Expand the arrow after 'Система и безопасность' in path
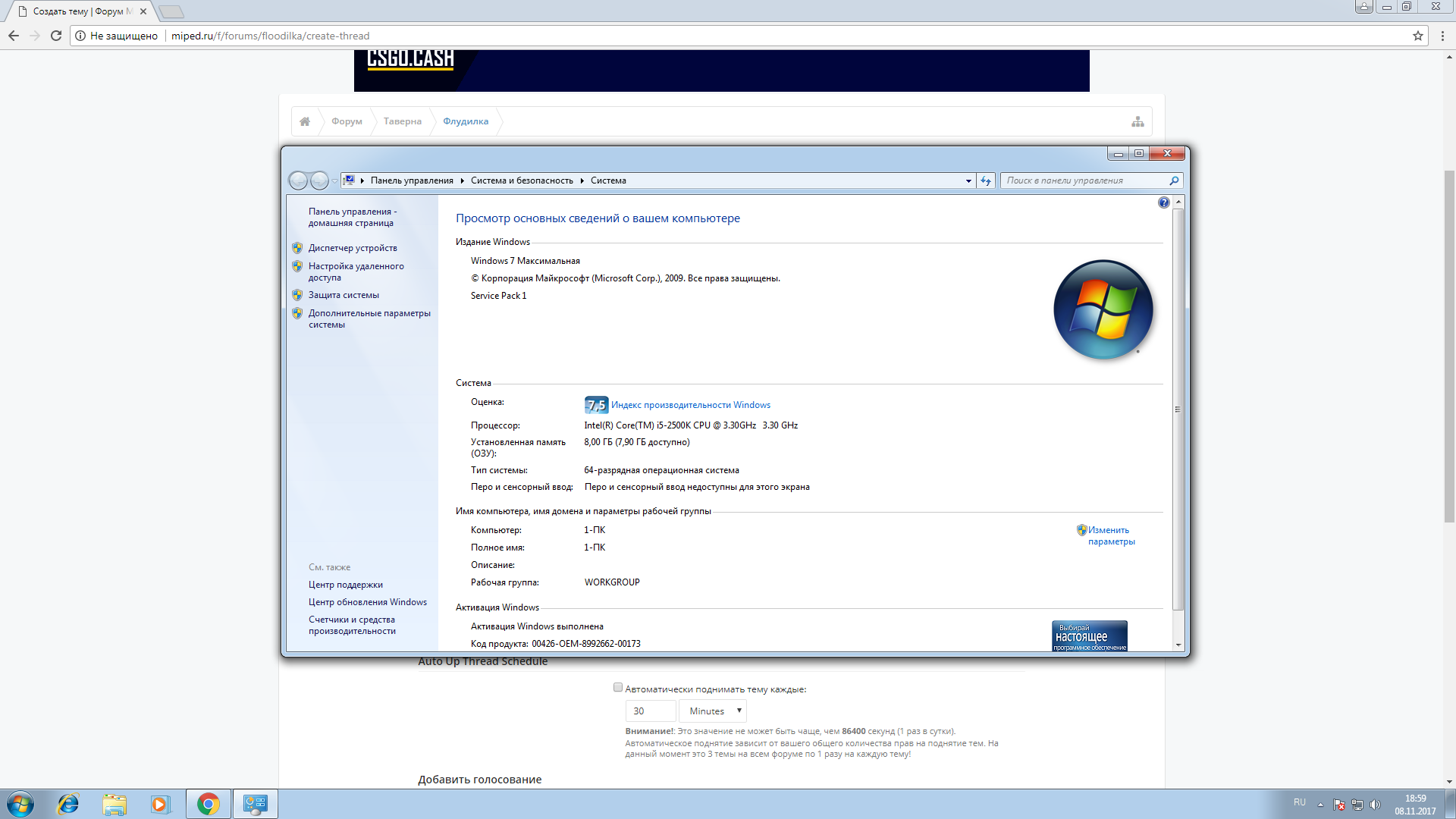This screenshot has height=819, width=1456. pyautogui.click(x=582, y=180)
